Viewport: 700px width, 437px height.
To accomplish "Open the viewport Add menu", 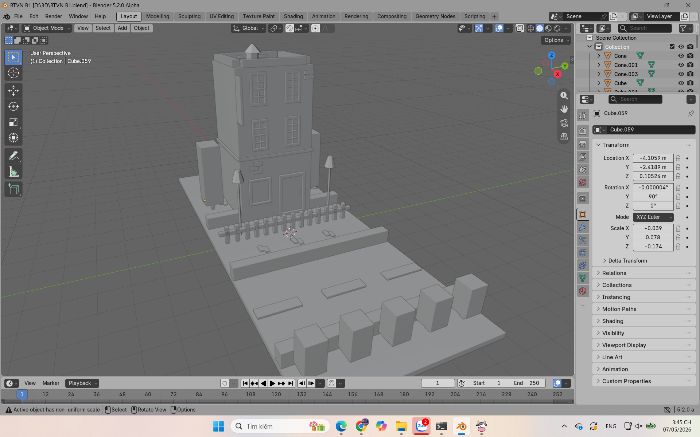I will coord(122,28).
